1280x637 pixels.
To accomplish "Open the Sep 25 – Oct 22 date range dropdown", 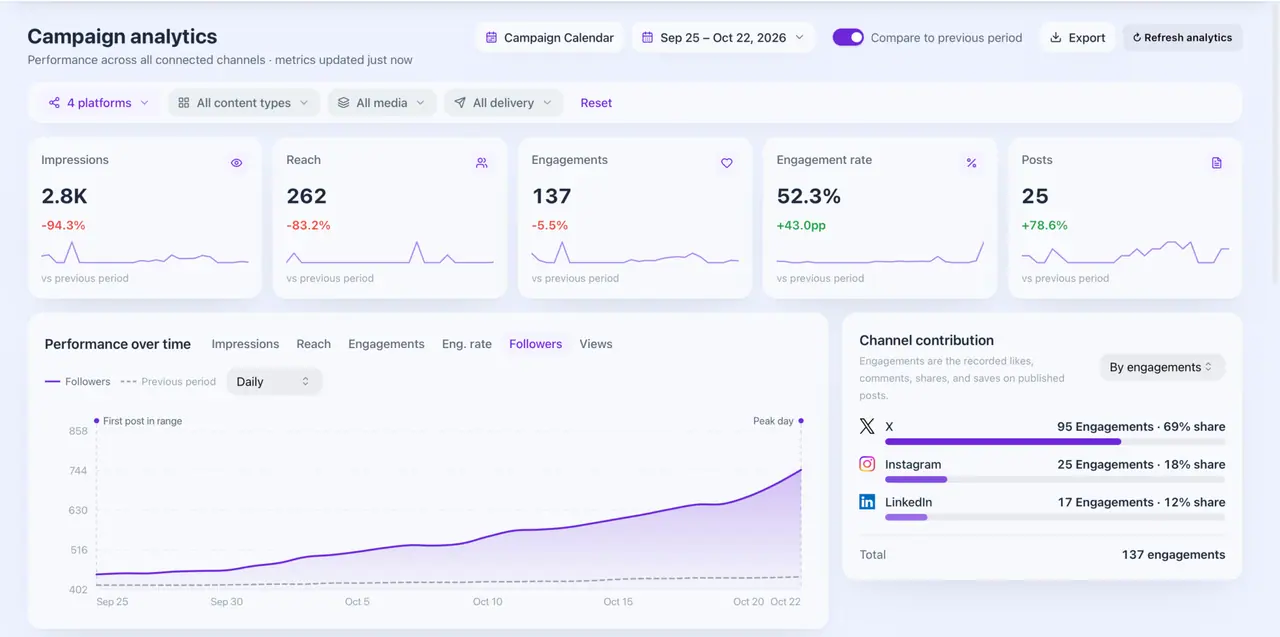I will 723,38.
